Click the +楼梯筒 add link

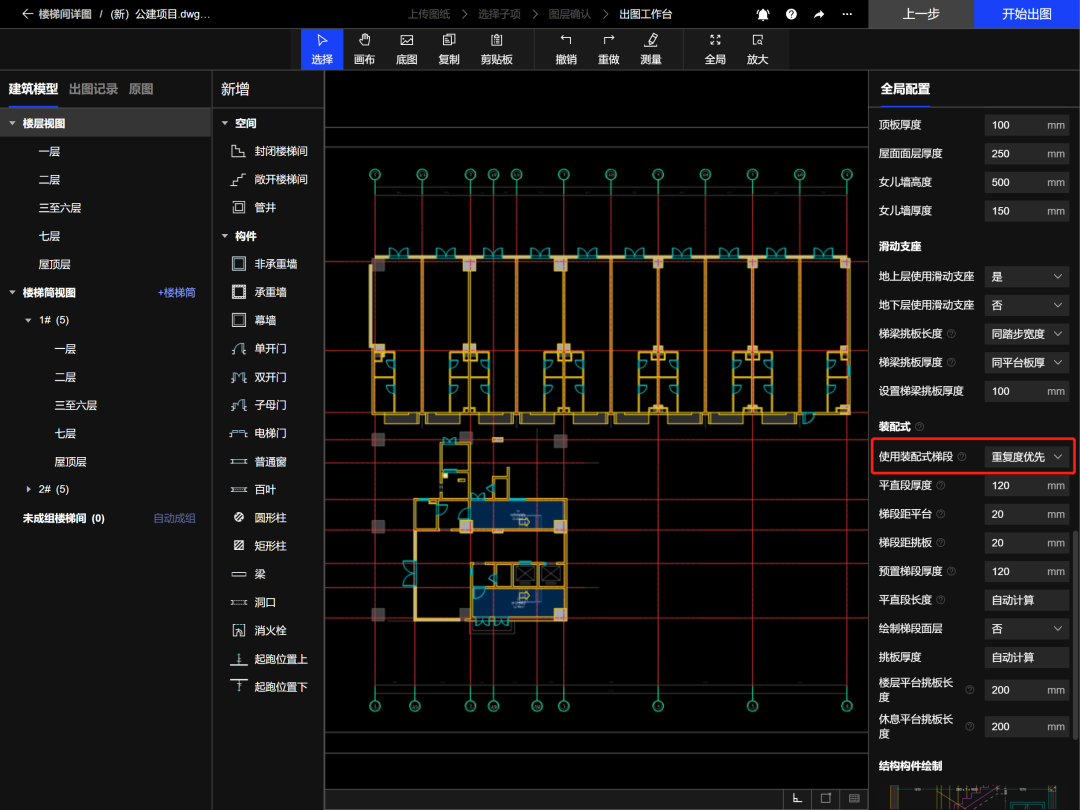[176, 293]
